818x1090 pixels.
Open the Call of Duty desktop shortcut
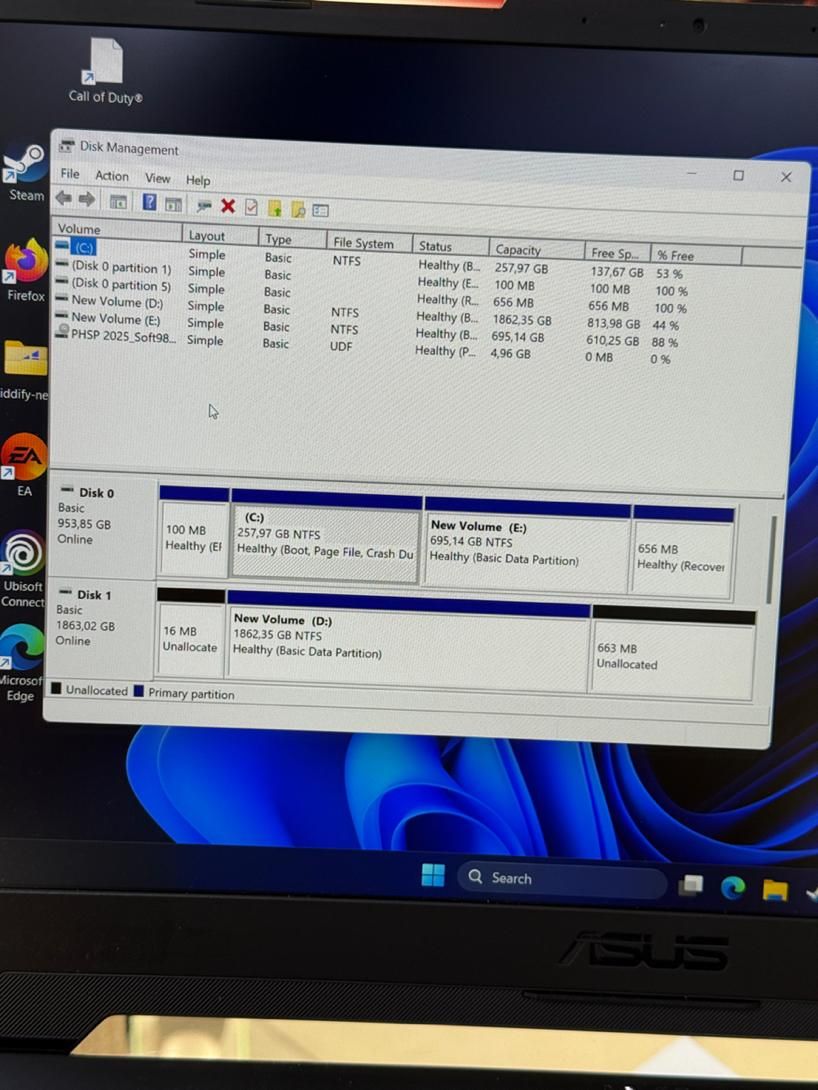pos(105,71)
